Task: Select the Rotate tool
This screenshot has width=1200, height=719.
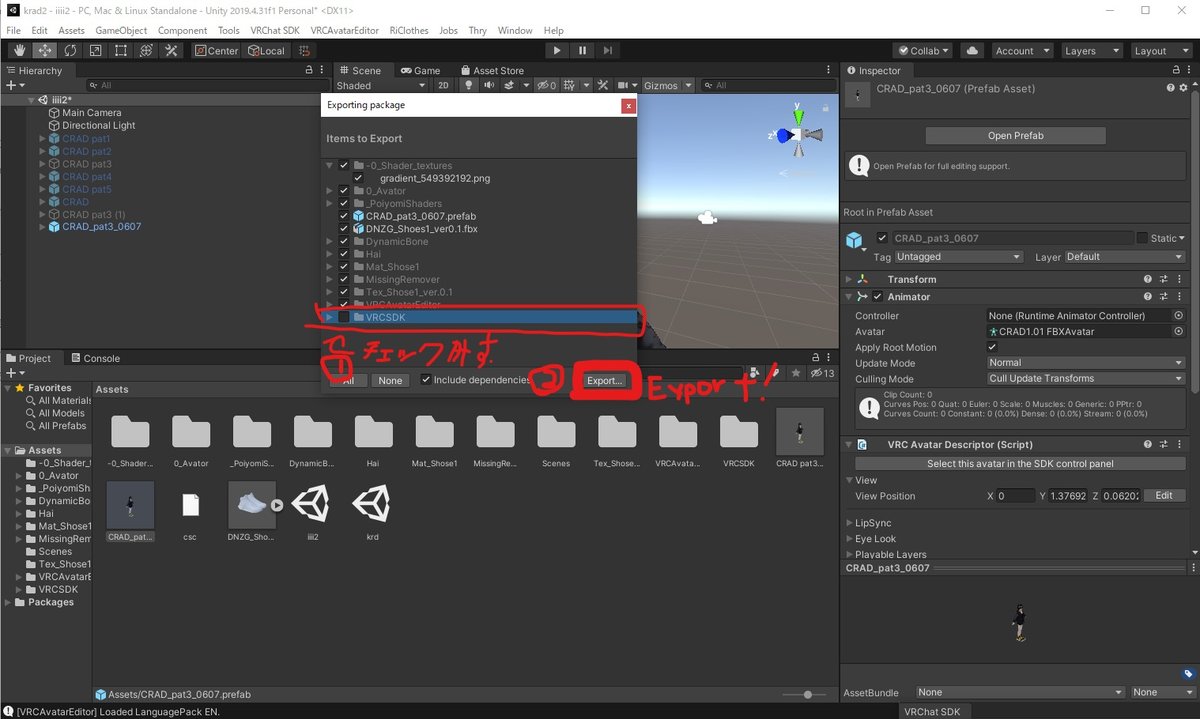Action: click(x=70, y=50)
